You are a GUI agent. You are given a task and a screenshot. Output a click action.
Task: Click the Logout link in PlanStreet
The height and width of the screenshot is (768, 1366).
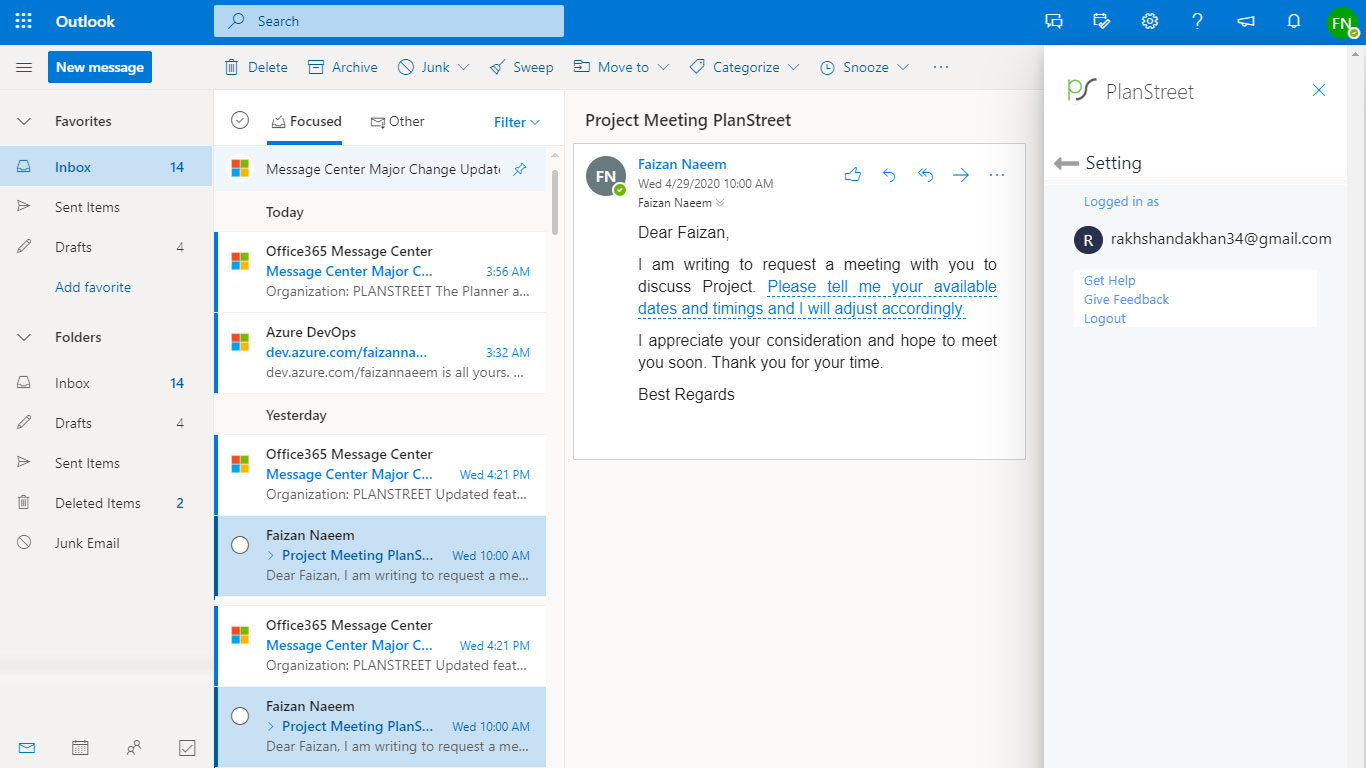pos(1105,318)
